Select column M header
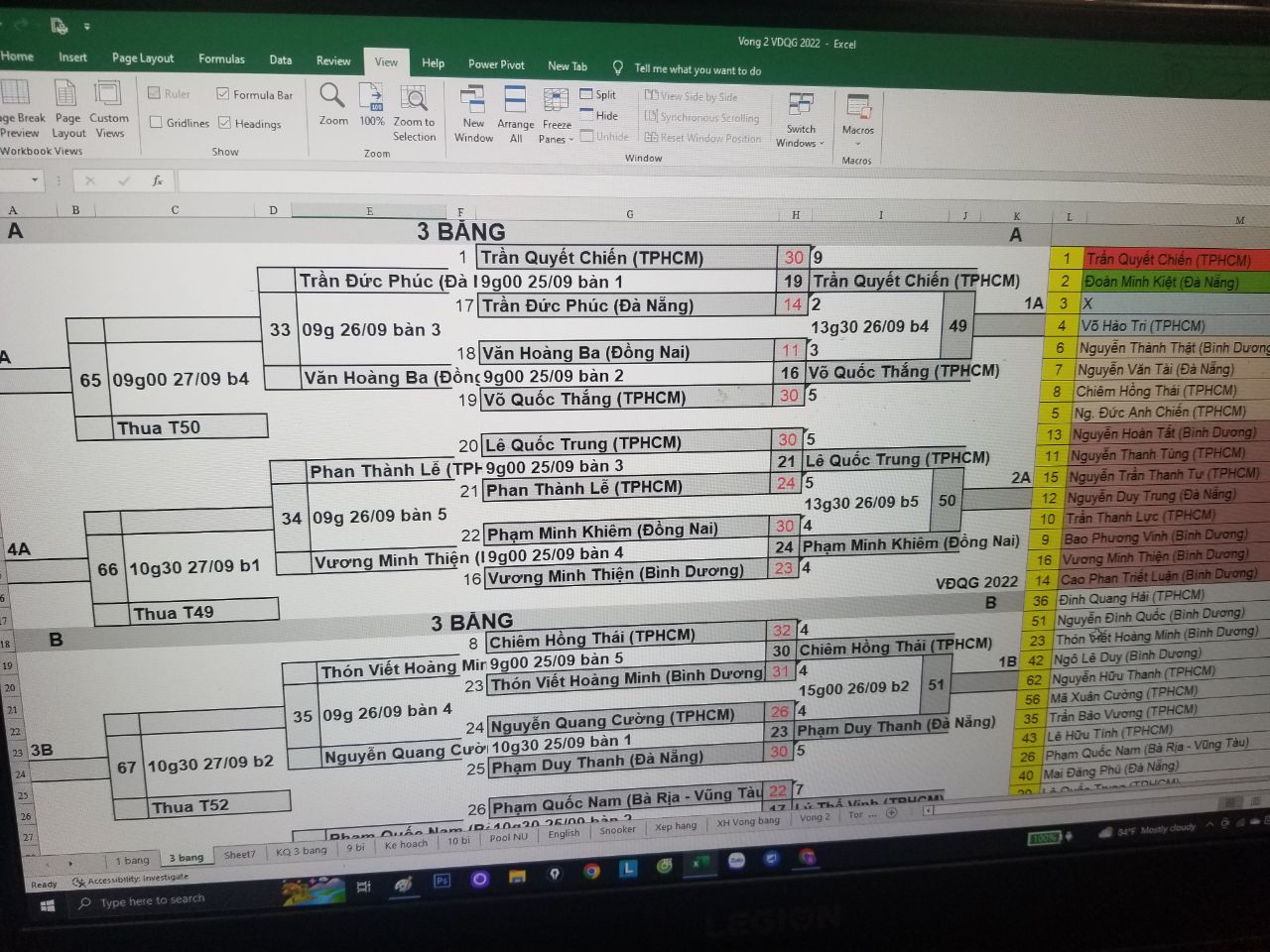 [x=1239, y=220]
